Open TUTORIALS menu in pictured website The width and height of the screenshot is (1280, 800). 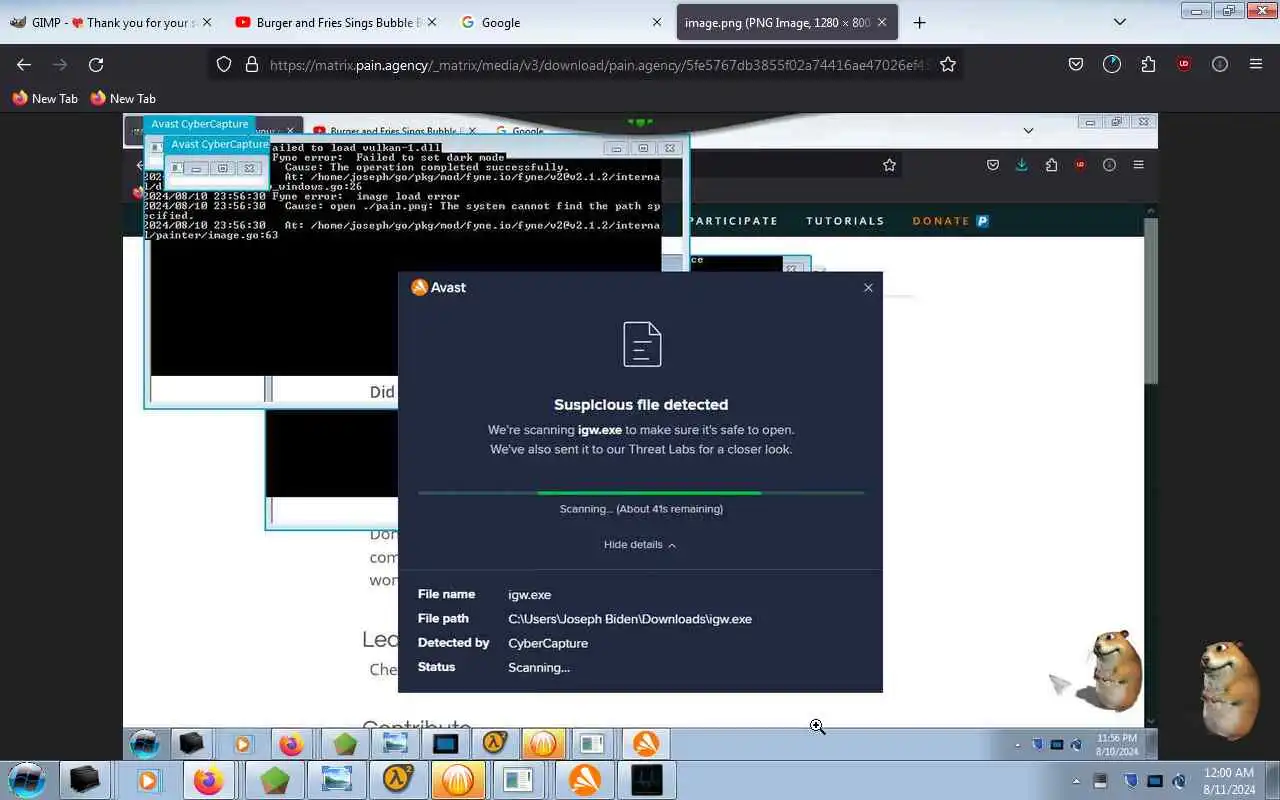pyautogui.click(x=845, y=221)
